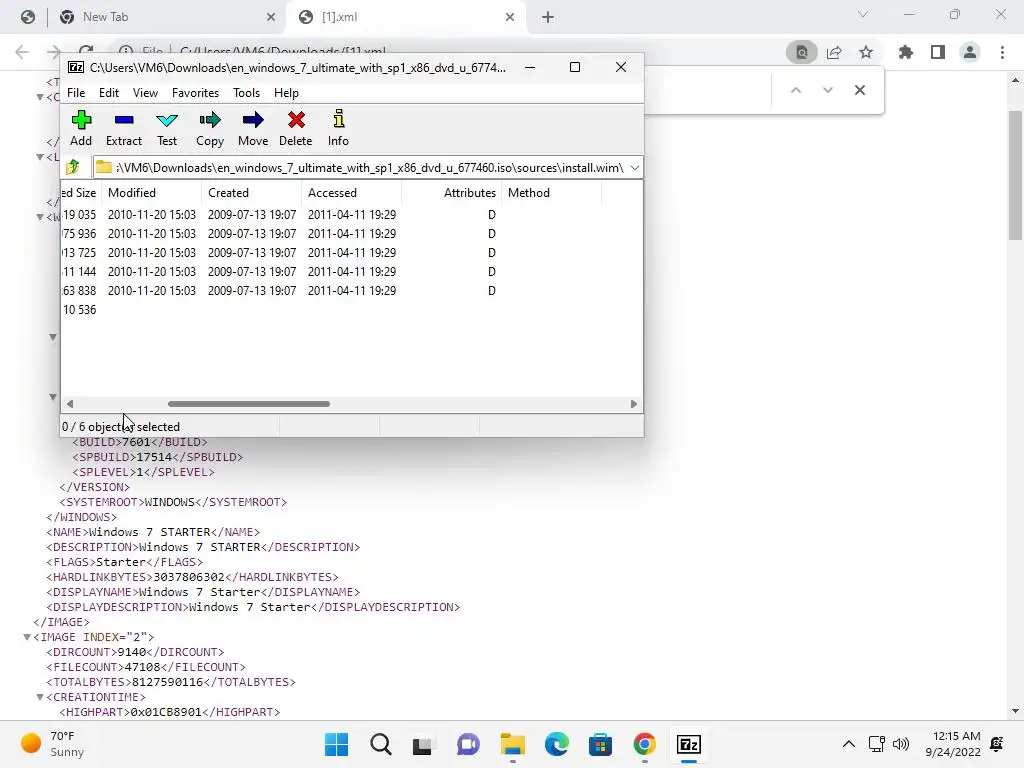Select the Move toolbar icon
The height and width of the screenshot is (768, 1024).
(x=253, y=128)
